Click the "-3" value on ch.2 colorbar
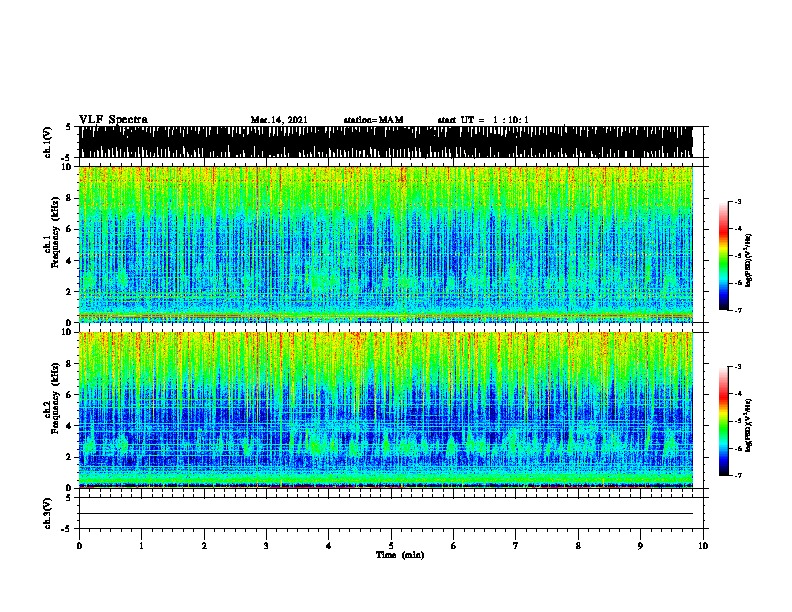Screen dimensions: 792x612 pyautogui.click(x=737, y=367)
